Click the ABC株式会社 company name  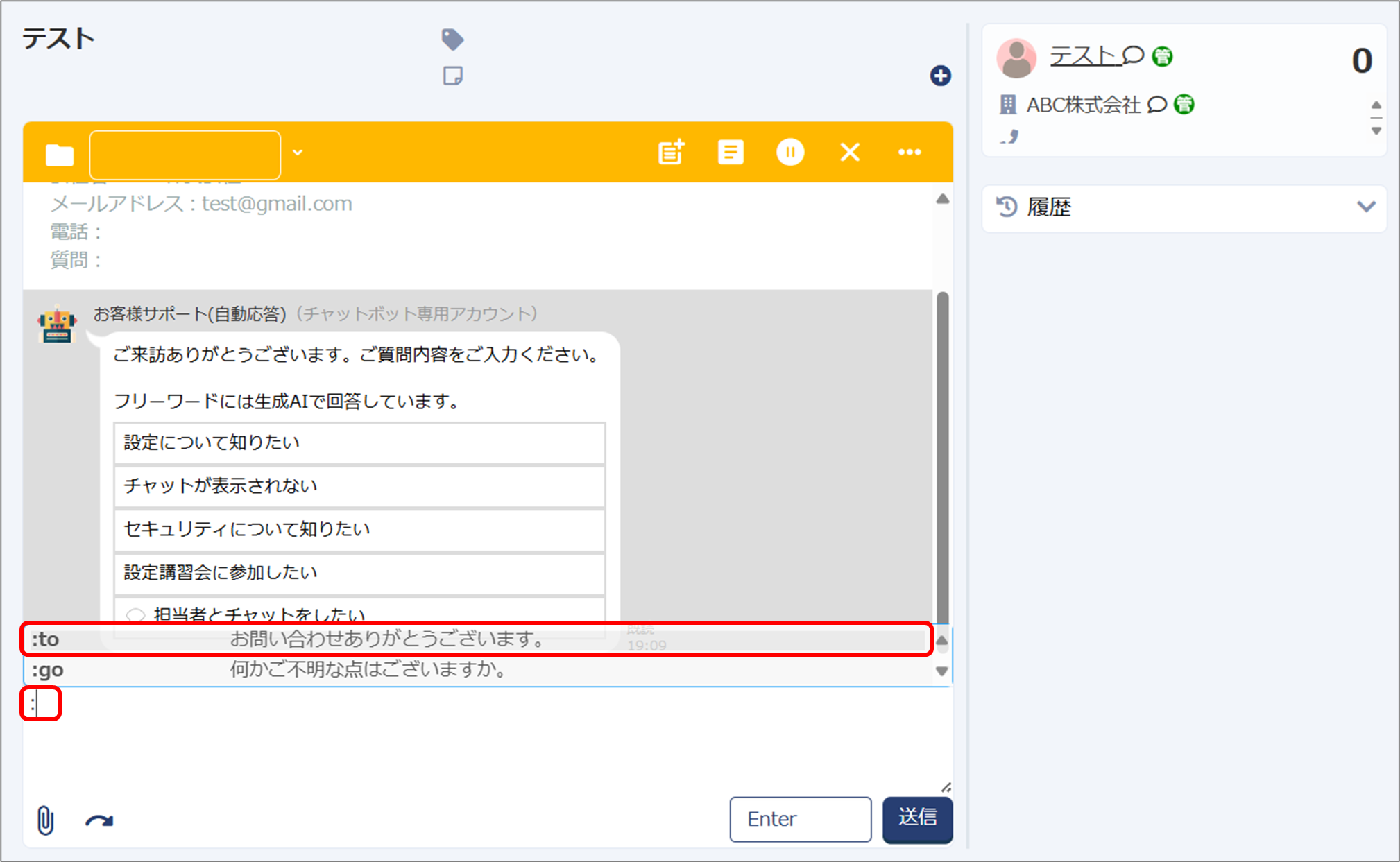pos(1083,105)
